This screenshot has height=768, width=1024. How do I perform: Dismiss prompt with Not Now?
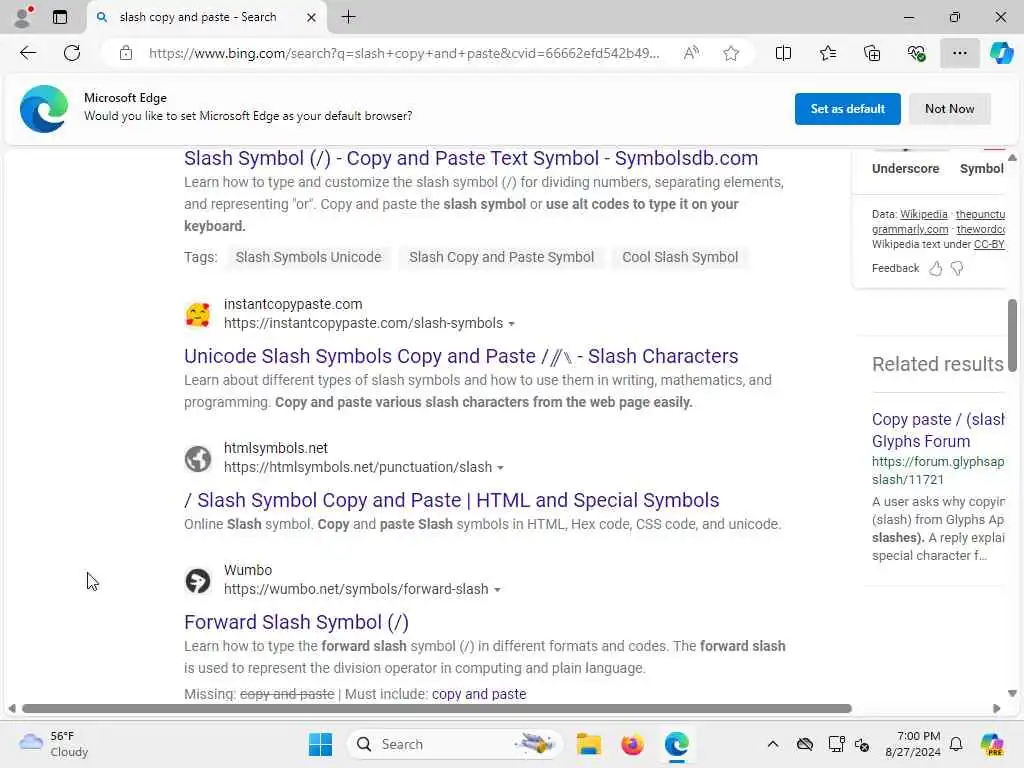pyautogui.click(x=949, y=109)
